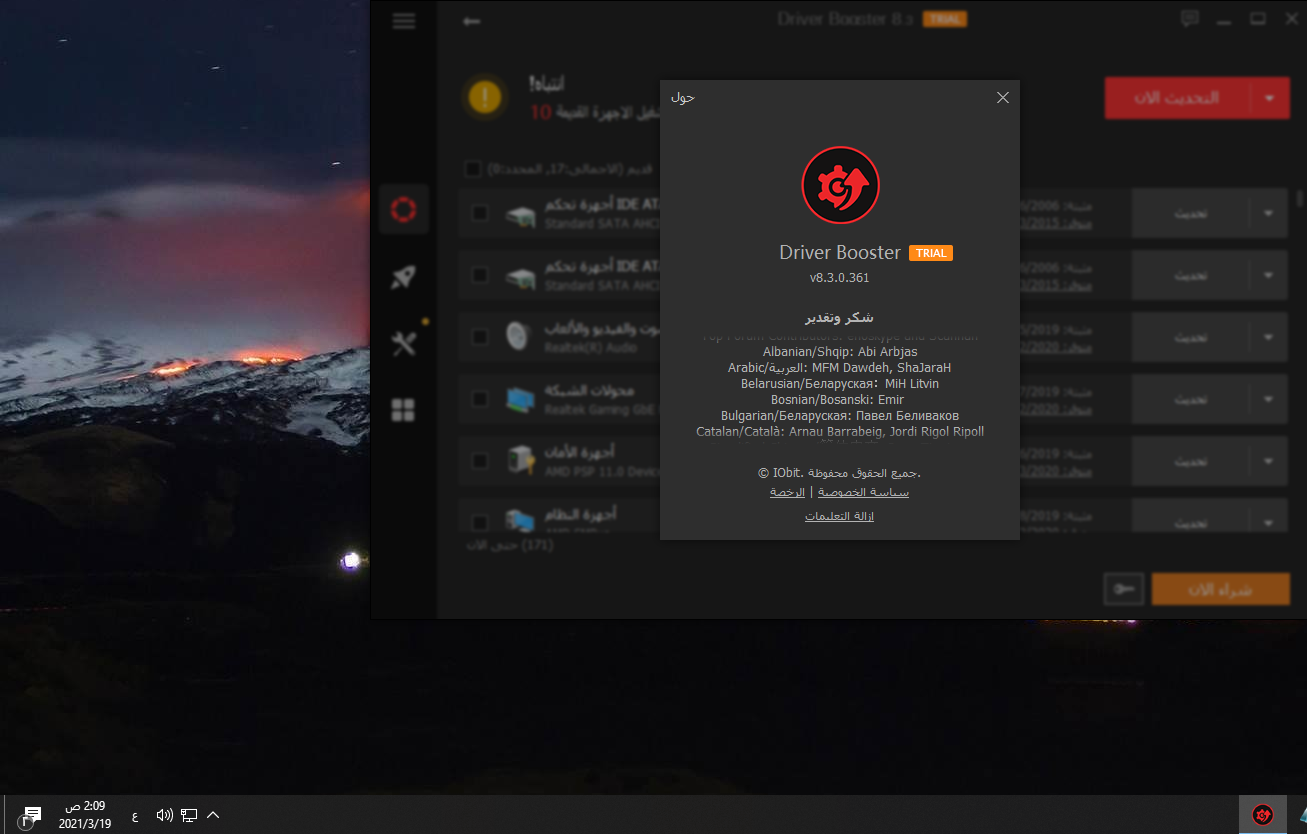1307x834 pixels.
Task: Close the About dialog with the X
Action: (1003, 97)
